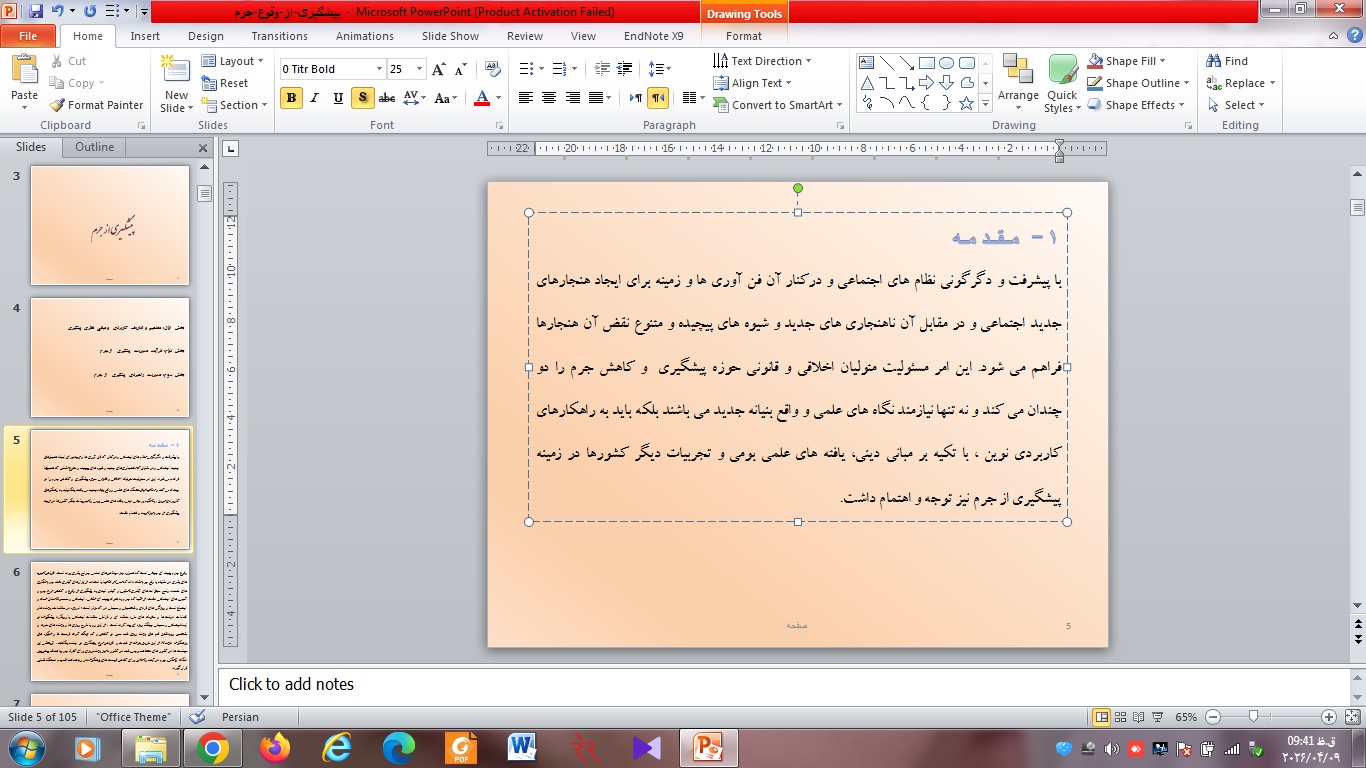Open the Drawing Tools Format tab
The width and height of the screenshot is (1366, 768).
pyautogui.click(x=744, y=36)
